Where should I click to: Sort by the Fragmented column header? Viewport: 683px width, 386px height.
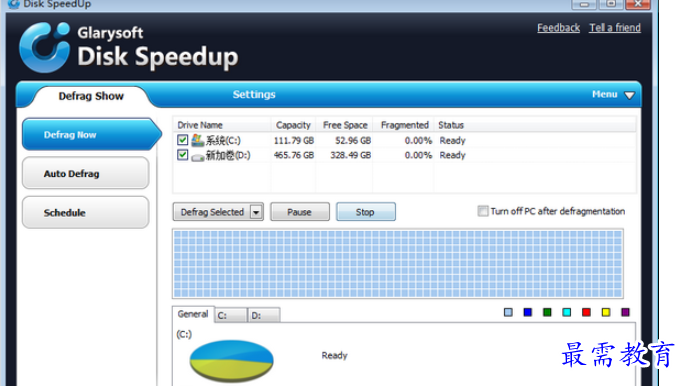click(x=405, y=125)
